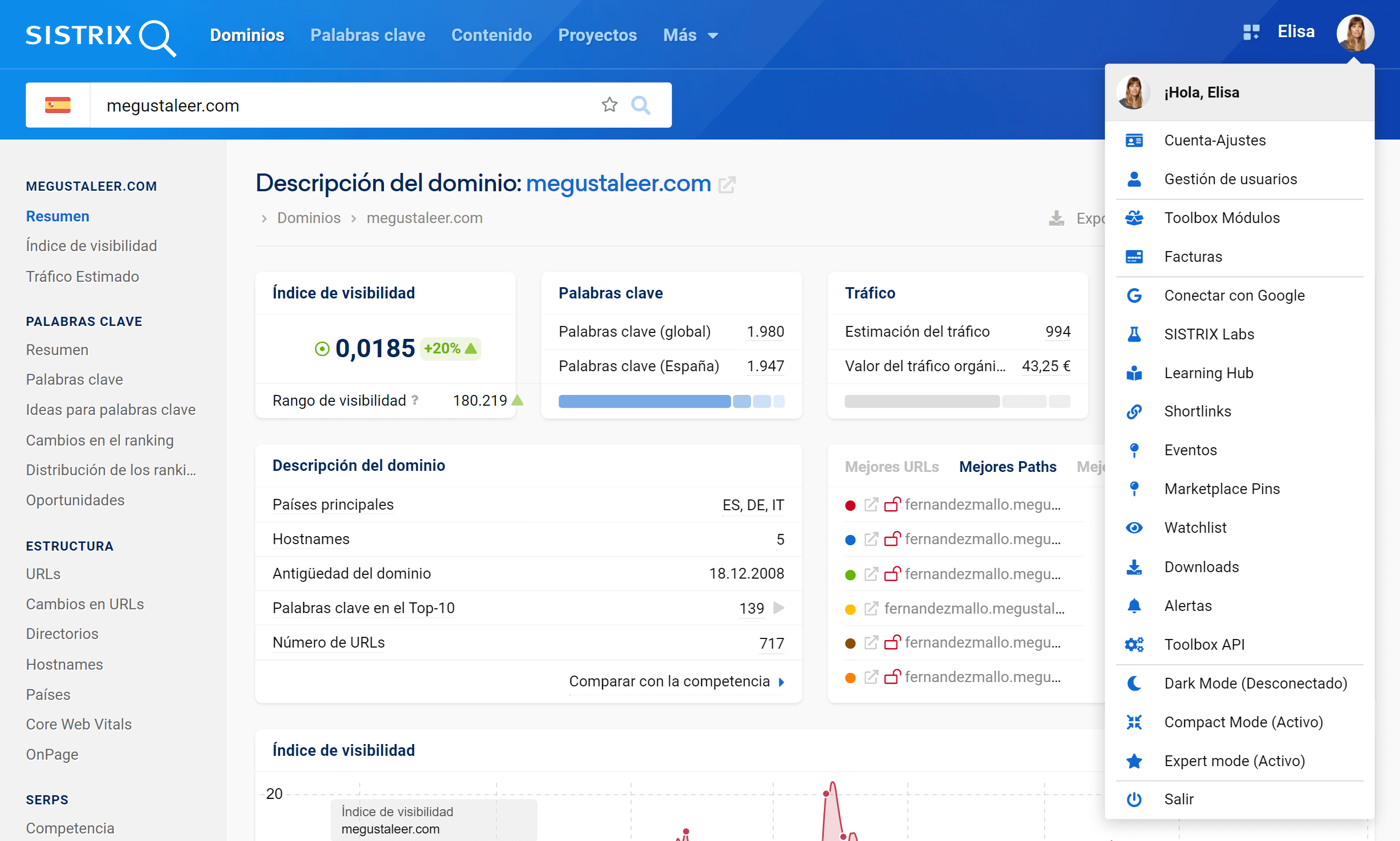This screenshot has height=841, width=1400.
Task: Open the apps grid icon beside Elisa
Action: tap(1250, 32)
